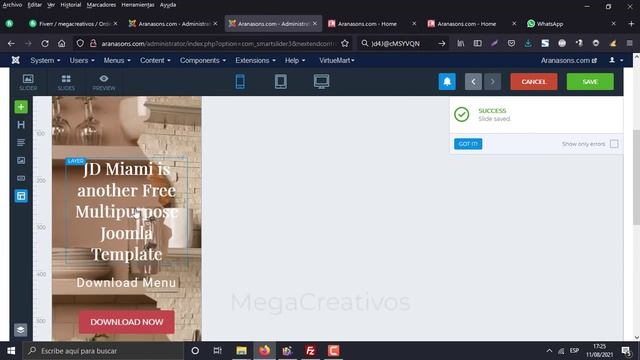
Task: Select the Download Menu text layer
Action: tap(126, 282)
